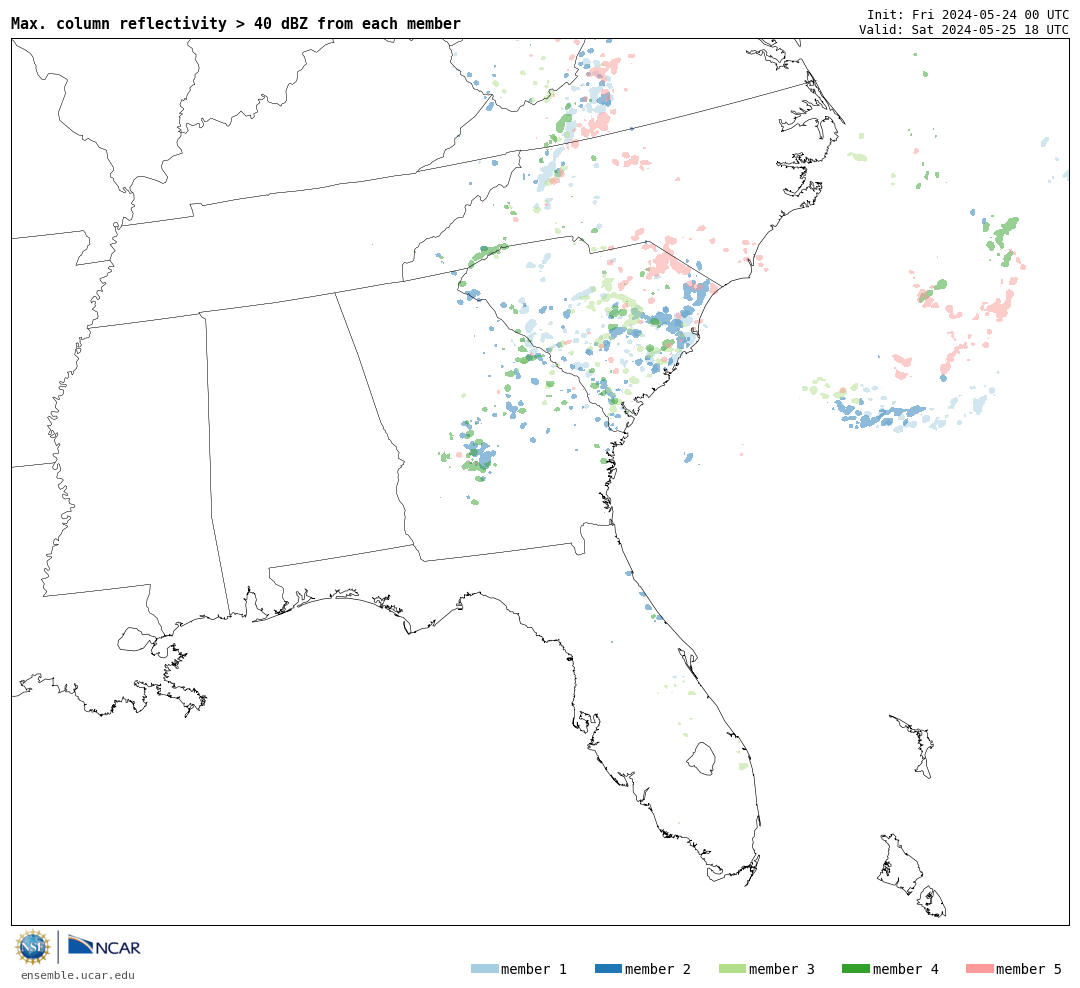
Task: Open the ensemble.ucar.edu link text
Action: pyautogui.click(x=78, y=975)
